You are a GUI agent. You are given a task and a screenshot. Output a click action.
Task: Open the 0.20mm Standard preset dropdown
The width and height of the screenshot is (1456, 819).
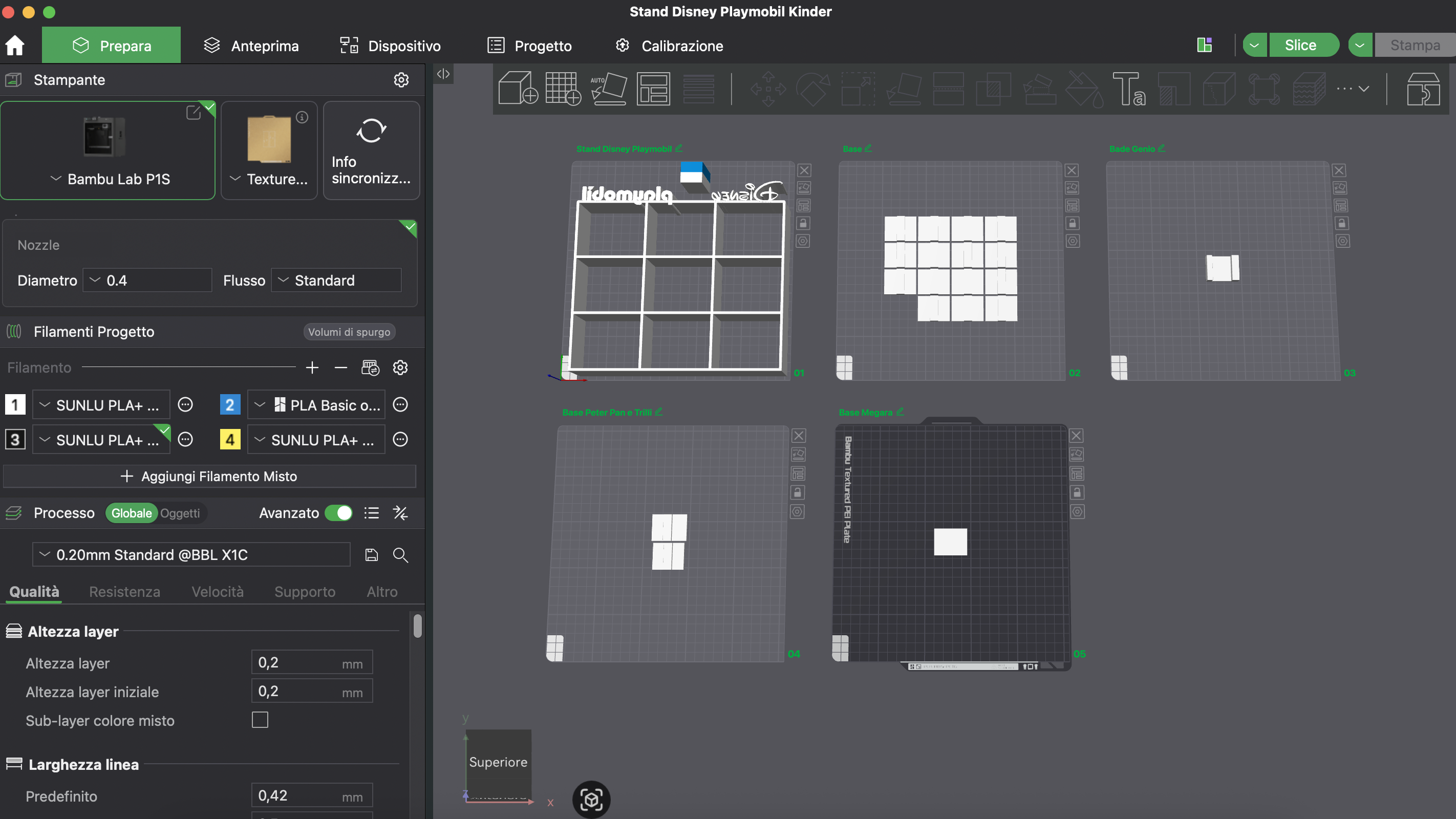(191, 555)
